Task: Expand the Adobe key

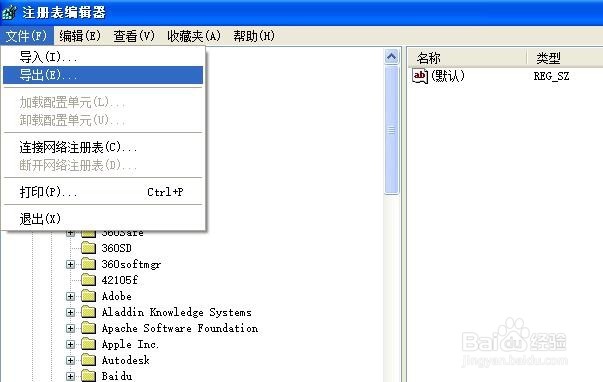Action: point(70,296)
